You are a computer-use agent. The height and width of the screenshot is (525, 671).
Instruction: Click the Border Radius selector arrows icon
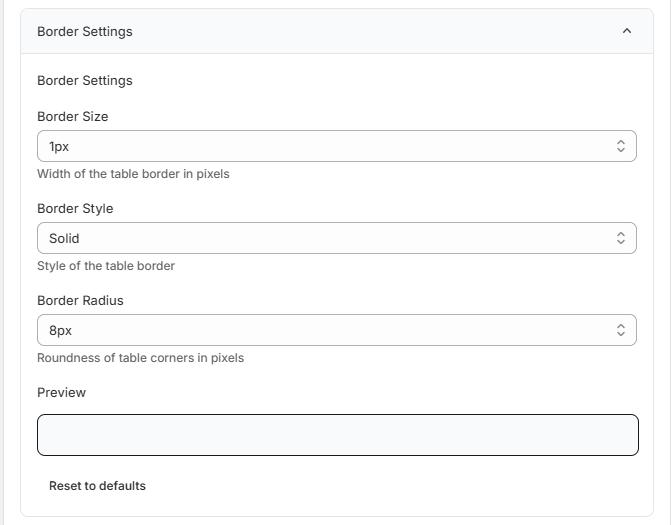(x=620, y=330)
